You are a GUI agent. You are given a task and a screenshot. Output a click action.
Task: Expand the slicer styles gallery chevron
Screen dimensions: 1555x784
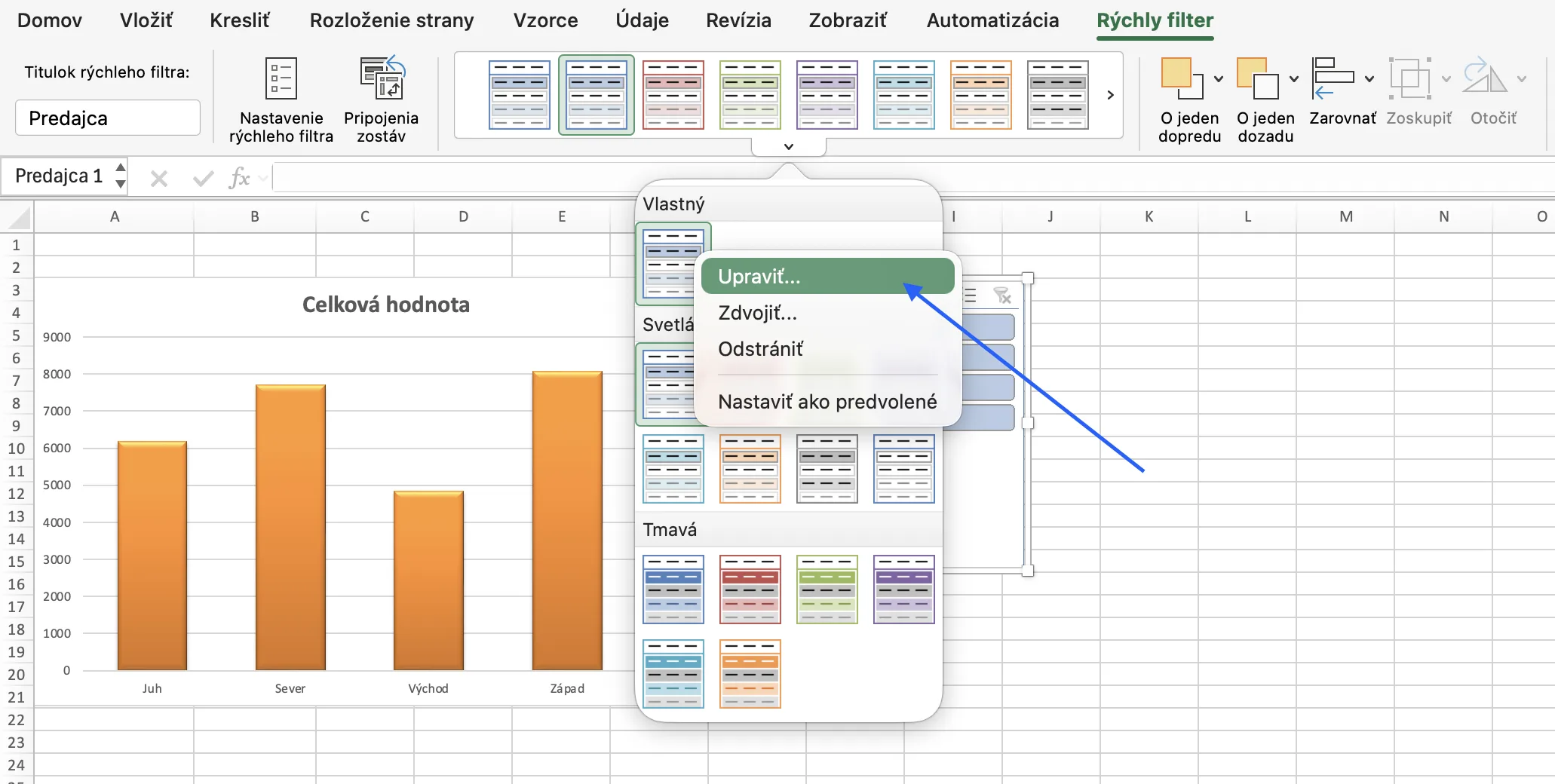click(x=789, y=146)
